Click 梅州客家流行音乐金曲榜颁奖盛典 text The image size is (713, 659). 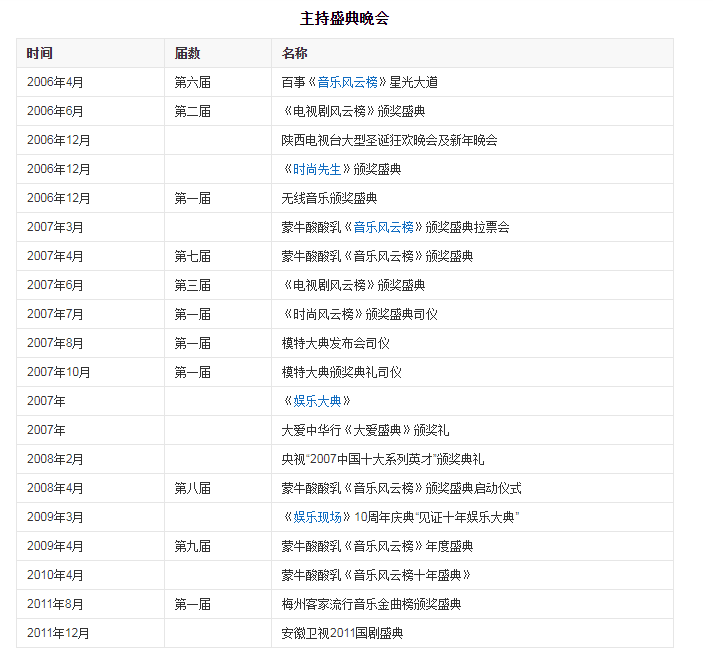tap(371, 604)
